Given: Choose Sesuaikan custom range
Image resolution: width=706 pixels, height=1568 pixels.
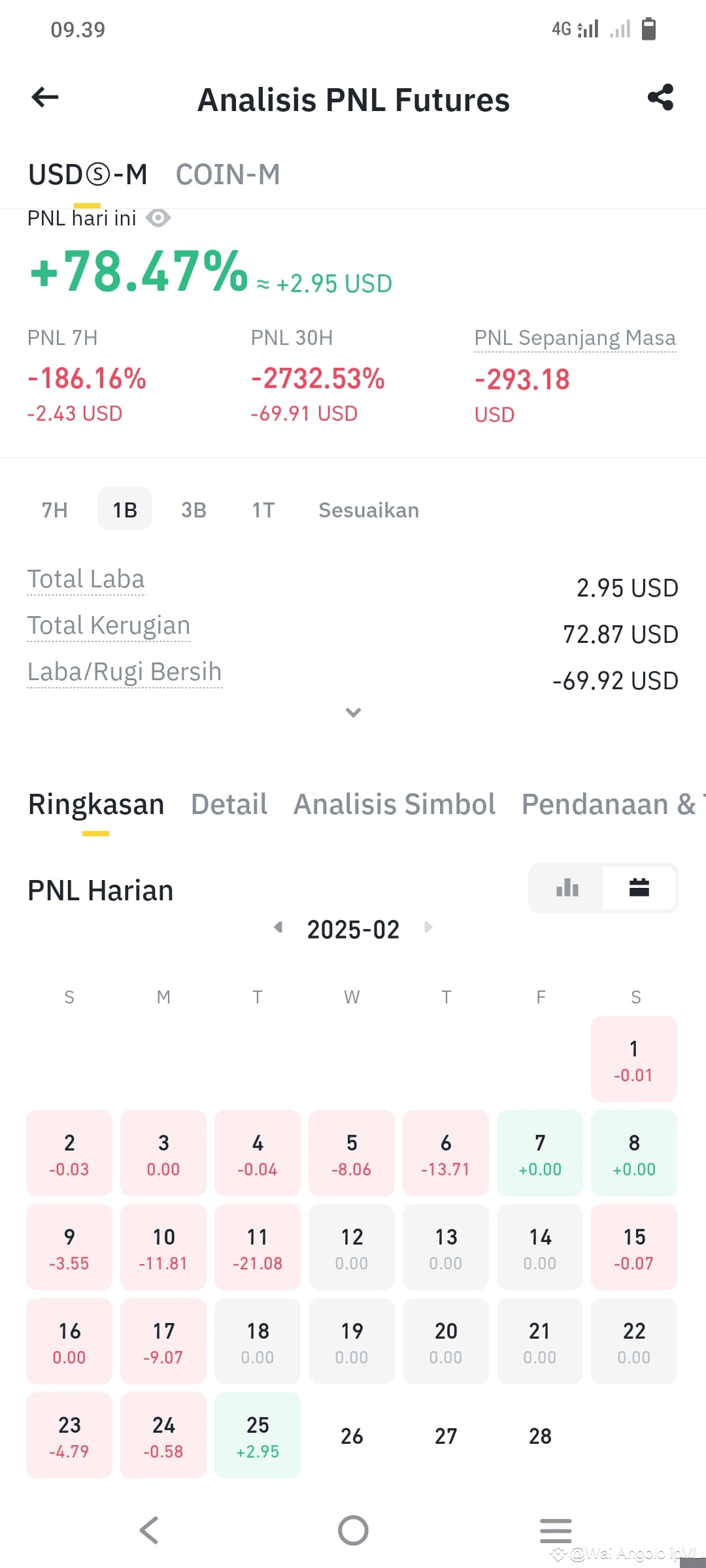Looking at the screenshot, I should 369,510.
